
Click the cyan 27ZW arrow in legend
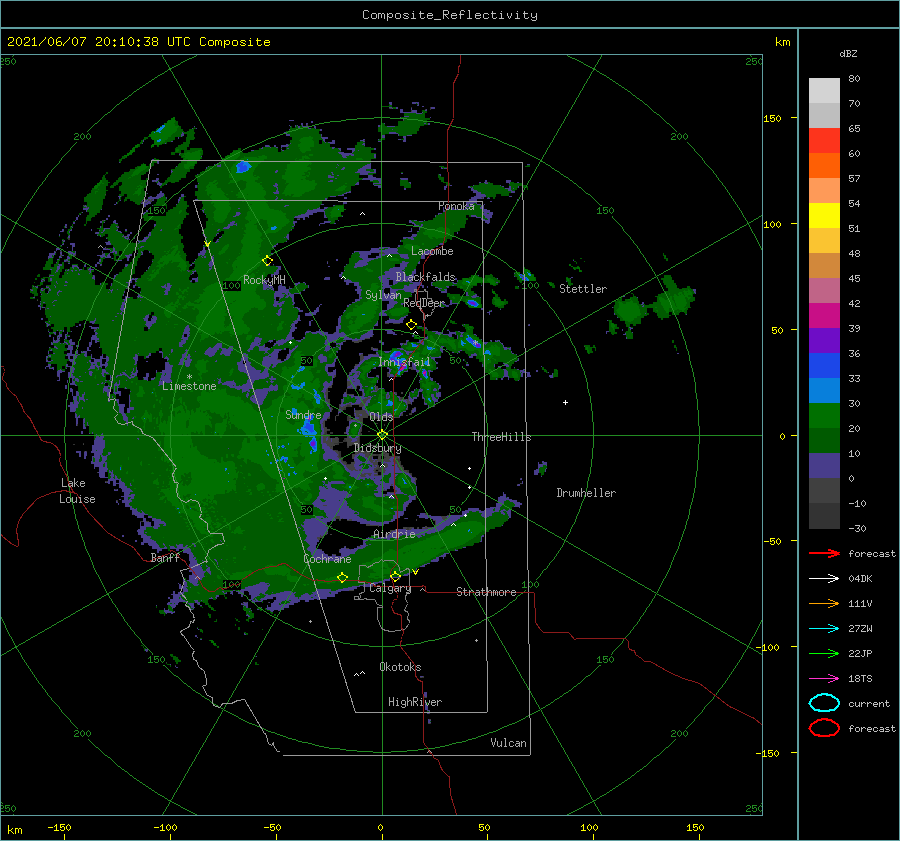pos(824,629)
